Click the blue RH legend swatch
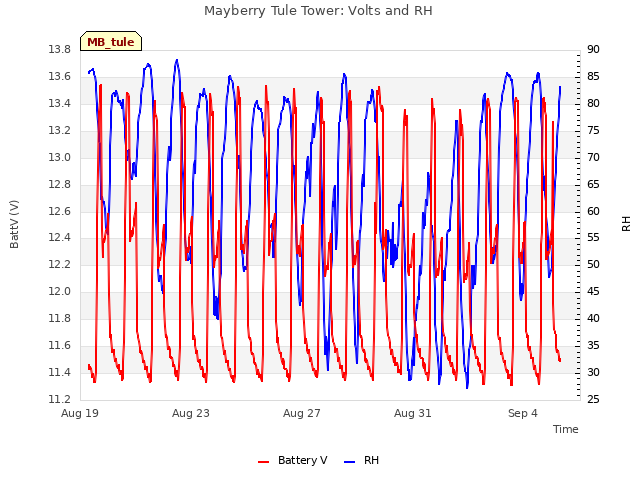The width and height of the screenshot is (640, 480). (349, 462)
